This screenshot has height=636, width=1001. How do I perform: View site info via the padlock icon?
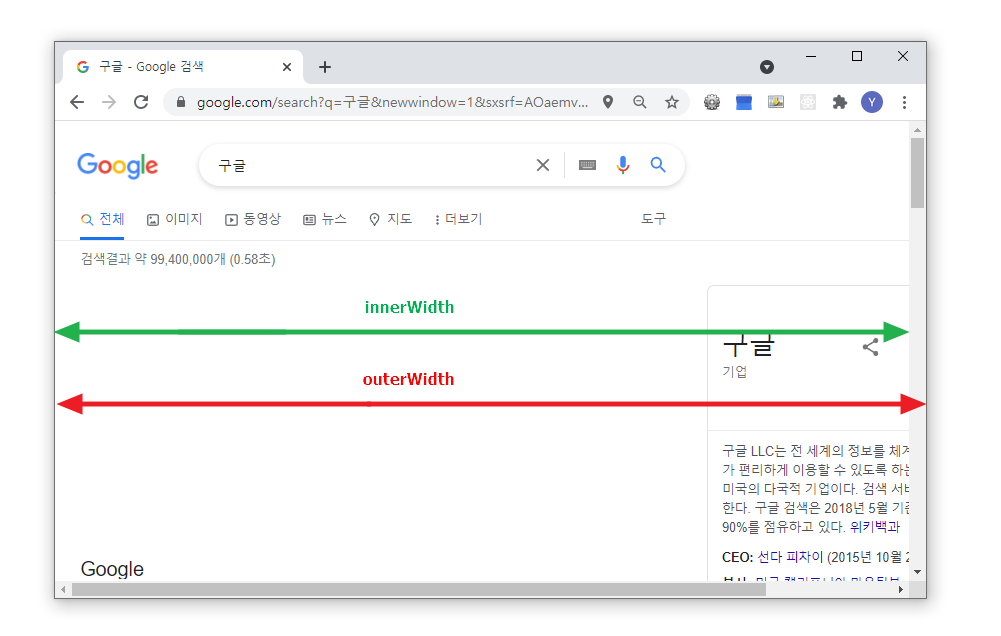coord(181,102)
